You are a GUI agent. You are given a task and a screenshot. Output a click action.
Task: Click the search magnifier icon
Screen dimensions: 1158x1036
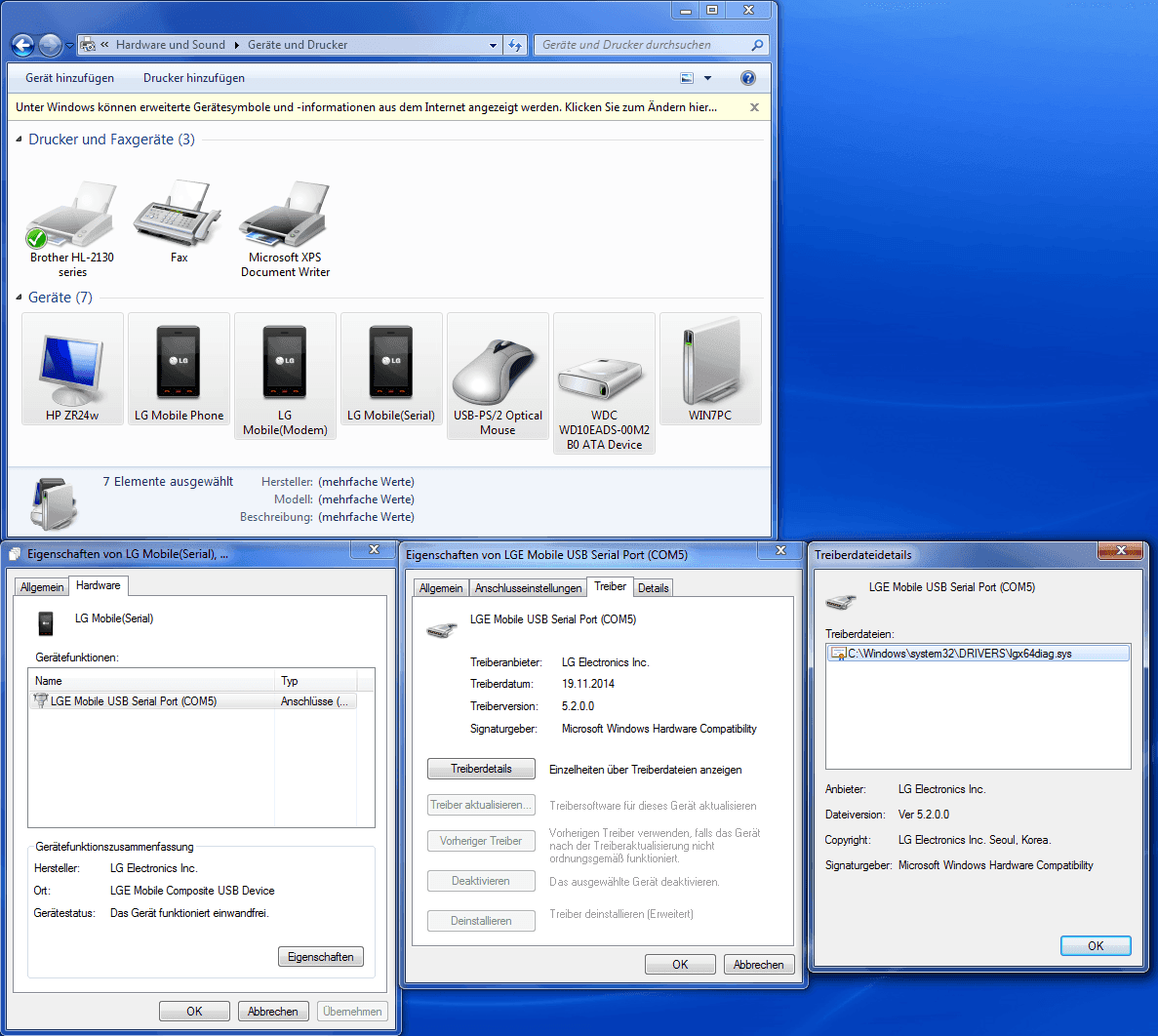point(757,45)
